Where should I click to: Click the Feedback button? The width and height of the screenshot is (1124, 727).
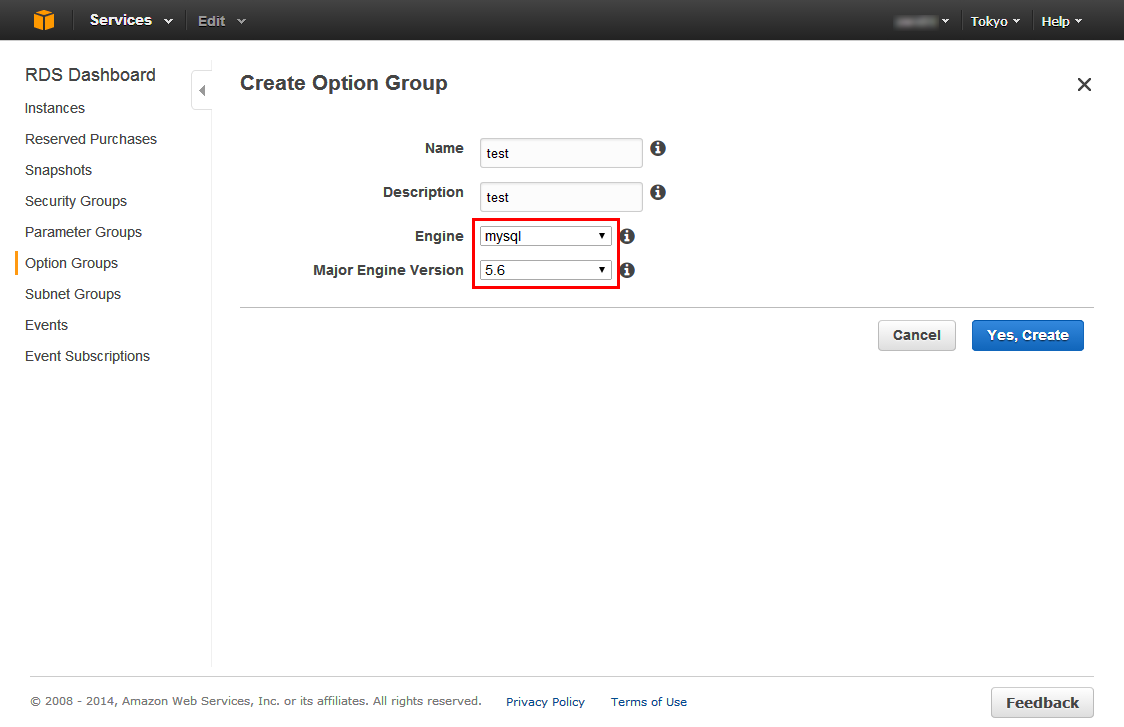coord(1042,703)
